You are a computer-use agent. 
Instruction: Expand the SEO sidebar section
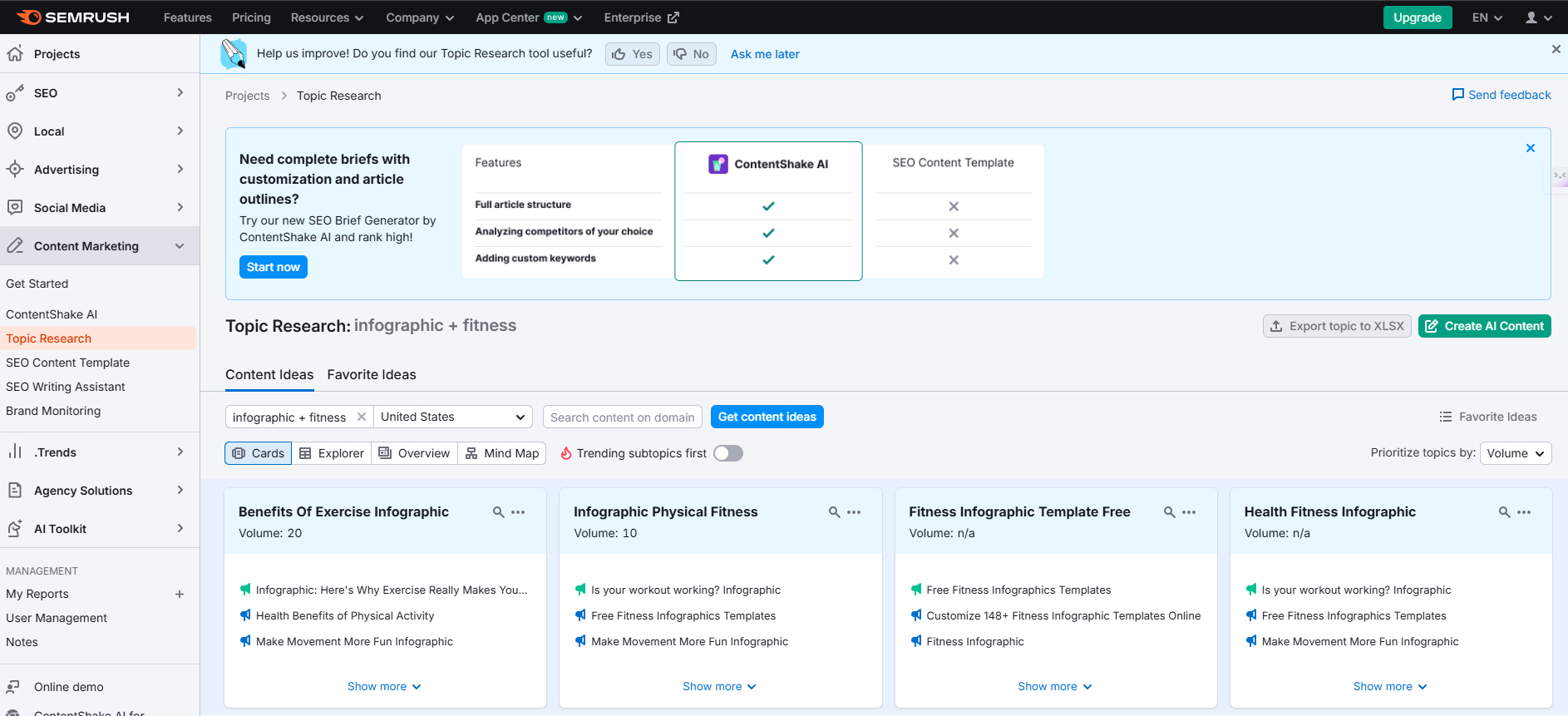click(180, 93)
